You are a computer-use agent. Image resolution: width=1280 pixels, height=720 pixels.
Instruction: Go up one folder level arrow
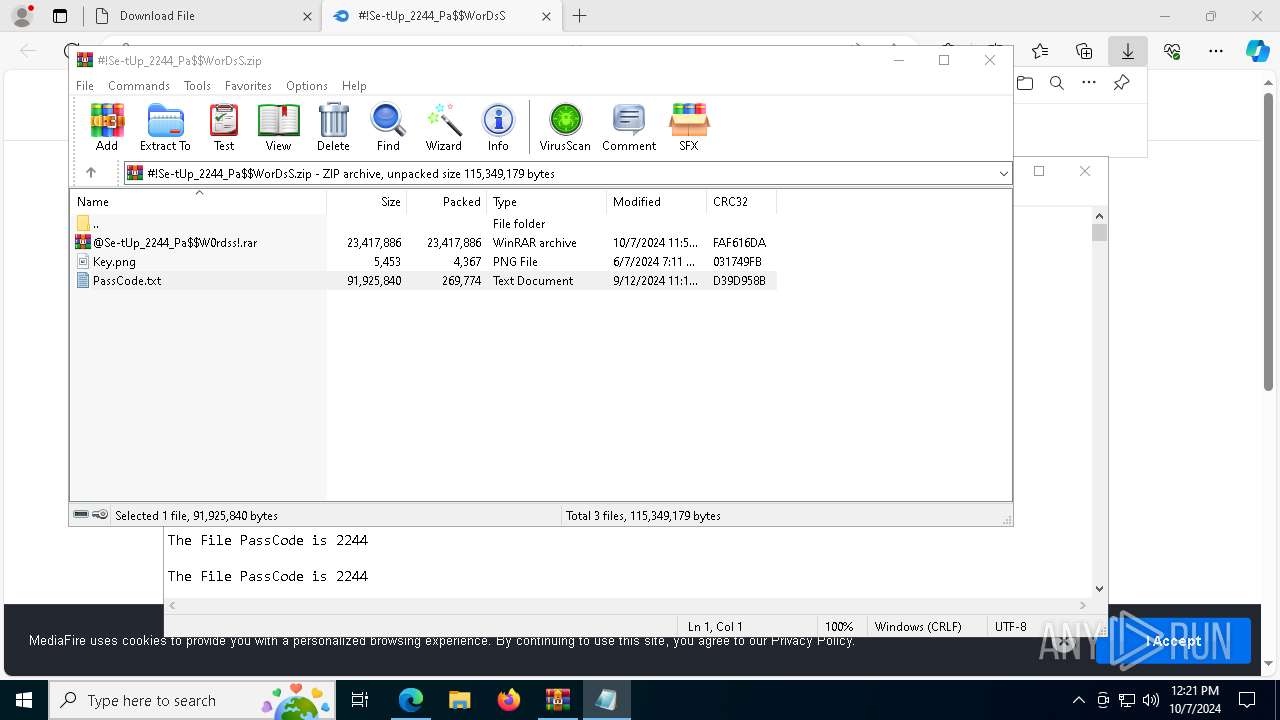point(90,173)
